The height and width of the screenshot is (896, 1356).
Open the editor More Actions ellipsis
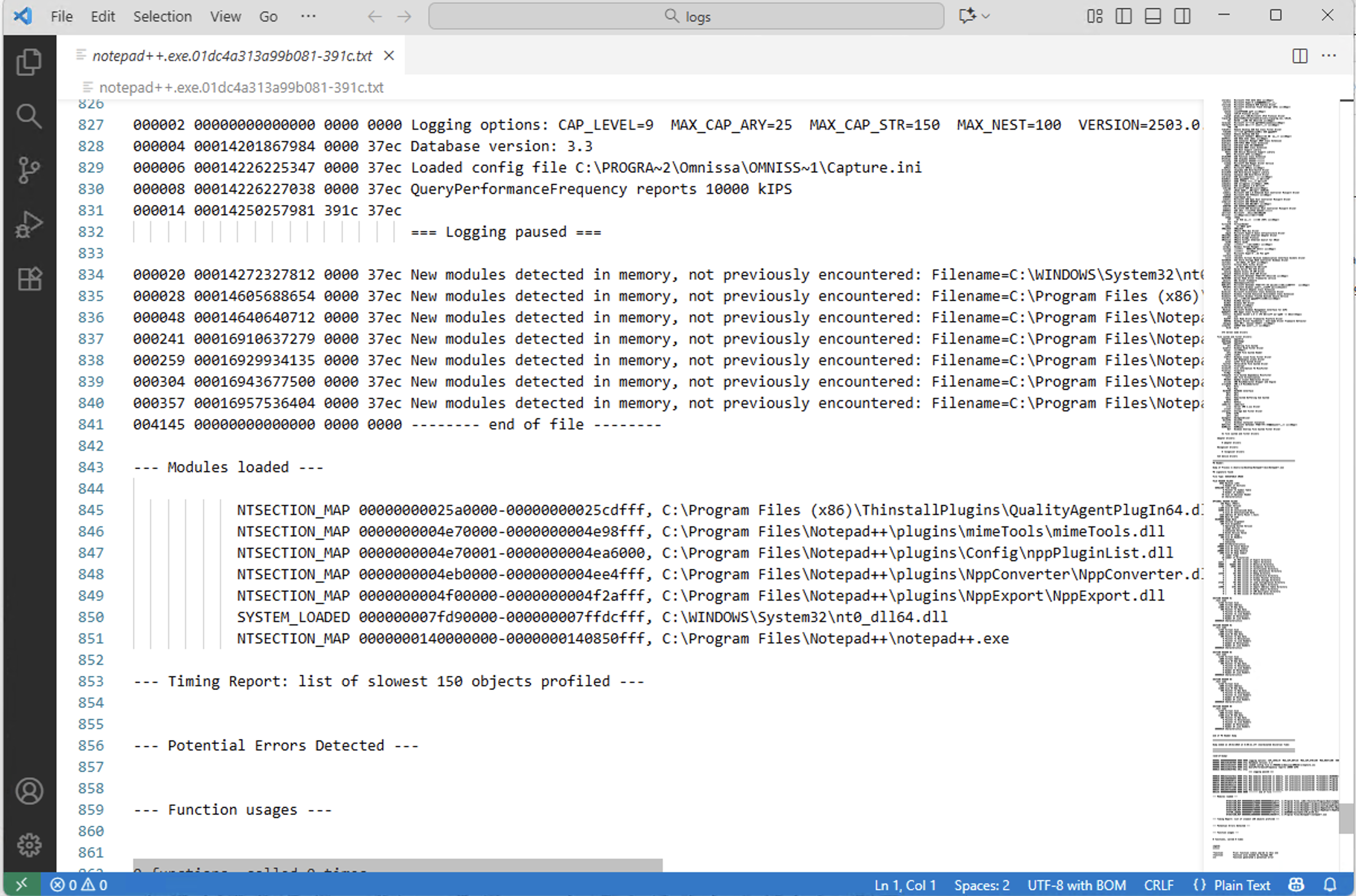1328,55
